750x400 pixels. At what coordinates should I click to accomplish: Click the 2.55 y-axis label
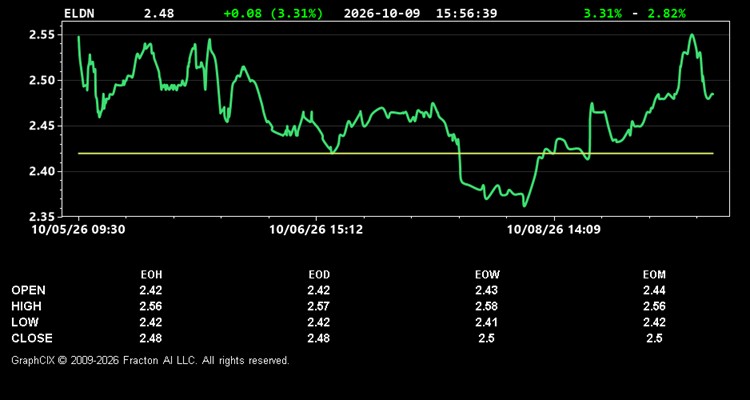coord(41,35)
